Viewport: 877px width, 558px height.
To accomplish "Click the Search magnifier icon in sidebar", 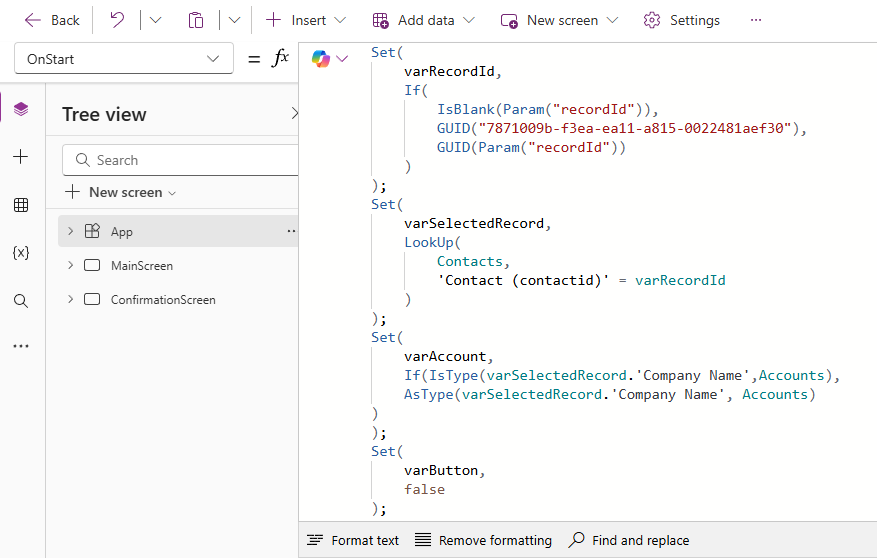I will tap(21, 300).
